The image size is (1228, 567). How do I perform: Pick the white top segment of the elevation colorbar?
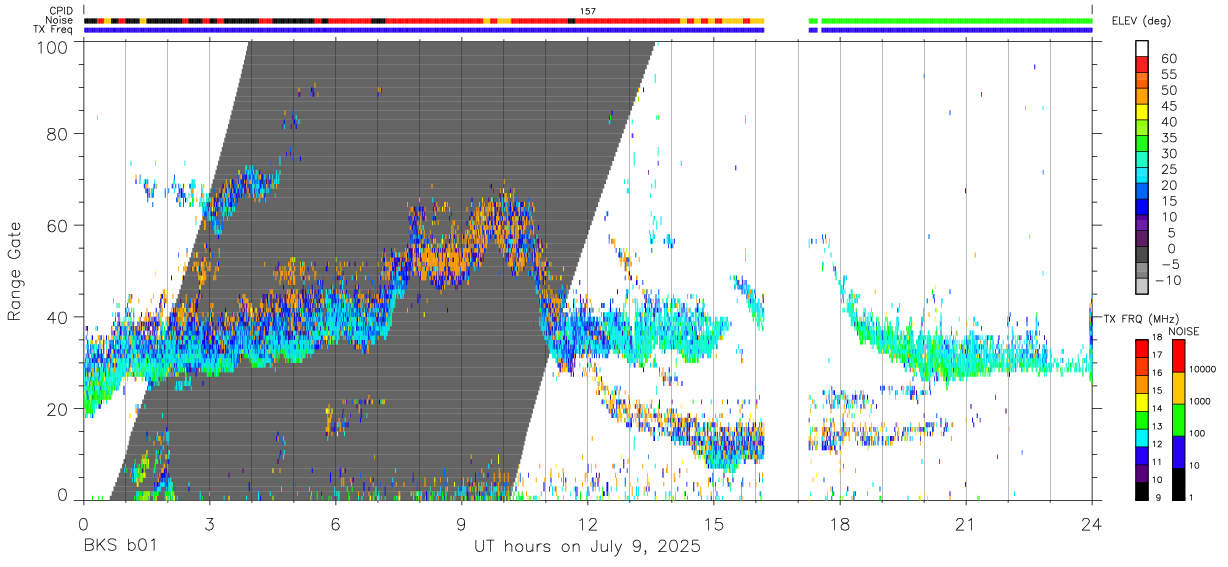point(1143,48)
